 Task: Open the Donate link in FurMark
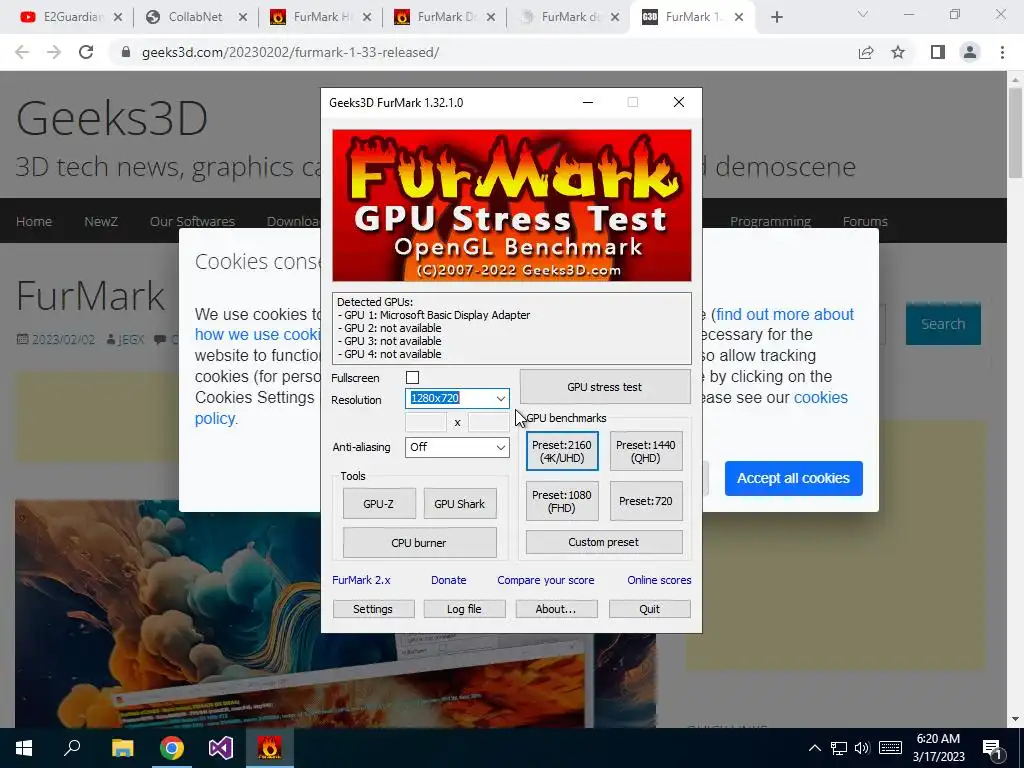point(449,580)
